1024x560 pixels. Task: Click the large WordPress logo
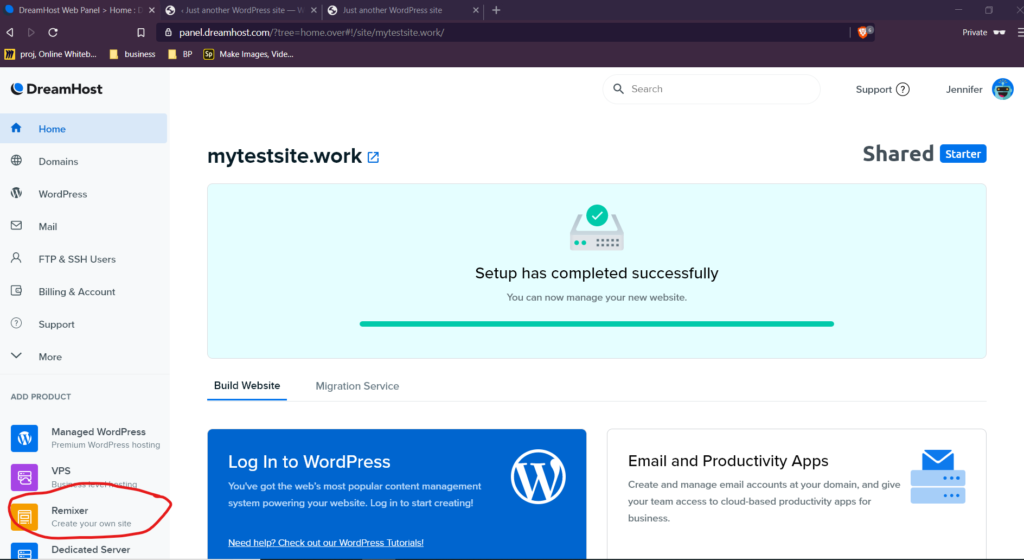point(538,476)
